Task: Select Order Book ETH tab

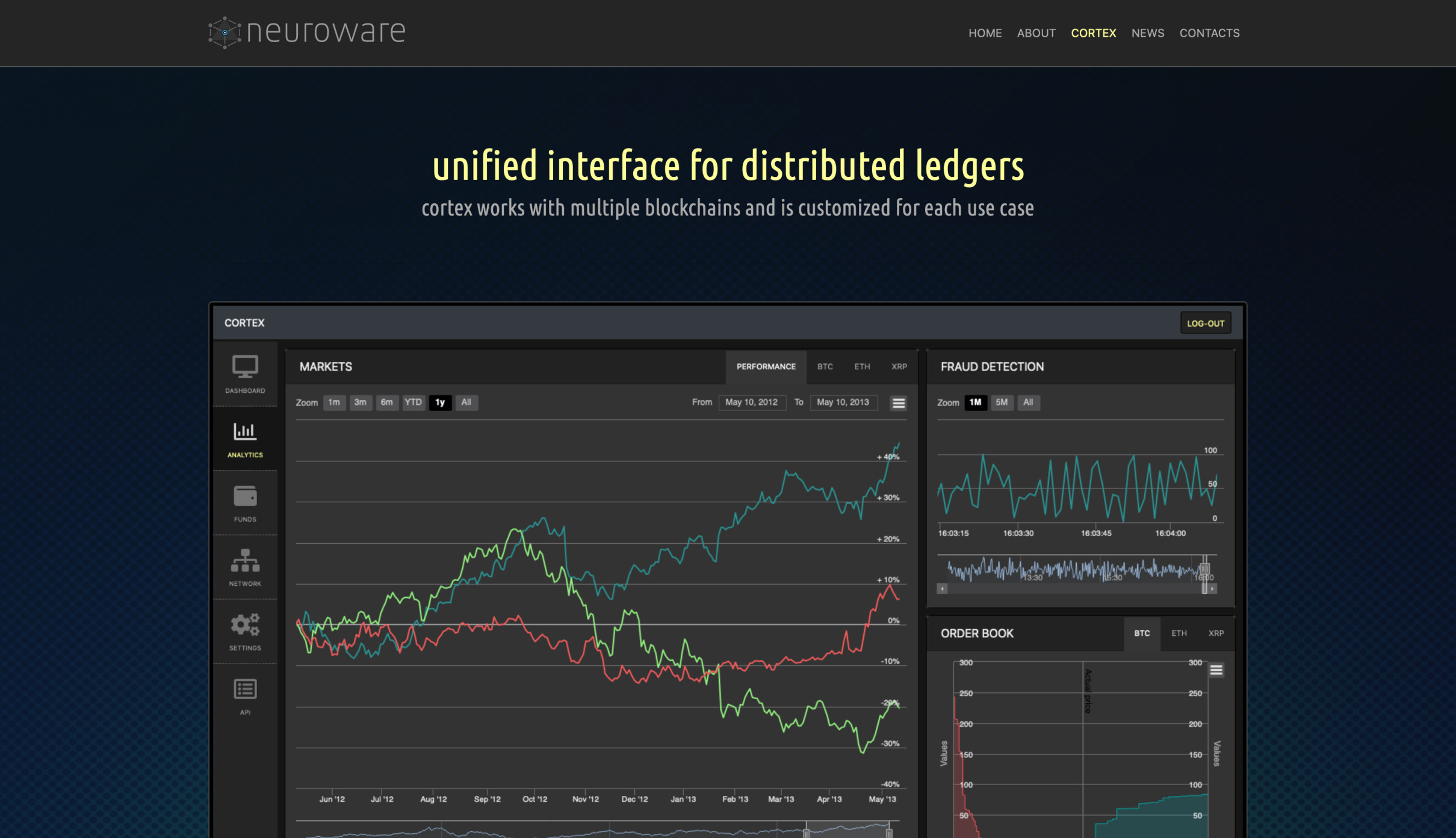Action: click(1179, 633)
